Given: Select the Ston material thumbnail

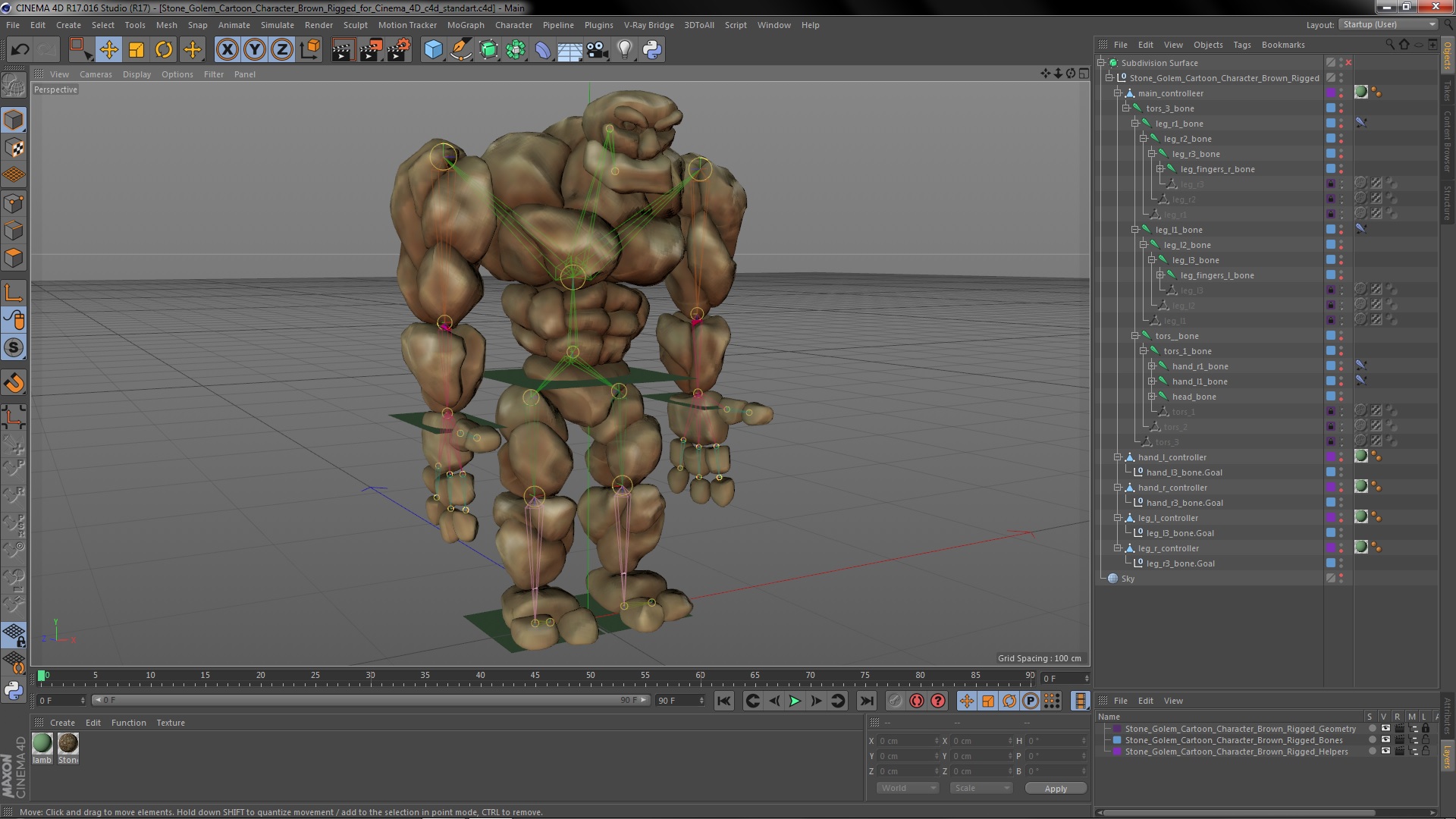Looking at the screenshot, I should [68, 744].
